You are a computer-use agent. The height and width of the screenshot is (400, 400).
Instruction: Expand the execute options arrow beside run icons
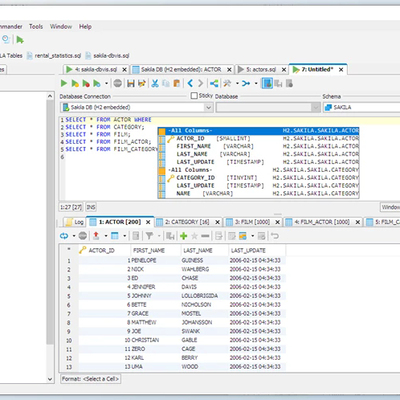pos(106,83)
